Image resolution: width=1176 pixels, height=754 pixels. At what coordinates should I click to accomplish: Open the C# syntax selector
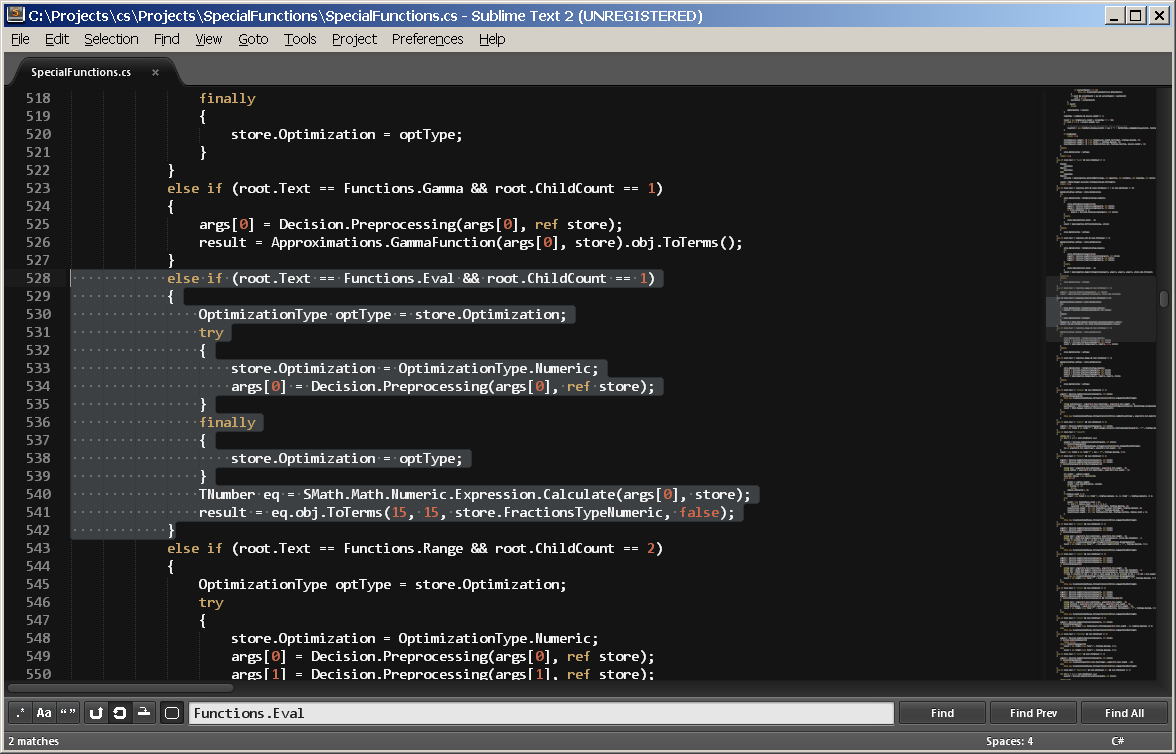coord(1117,741)
